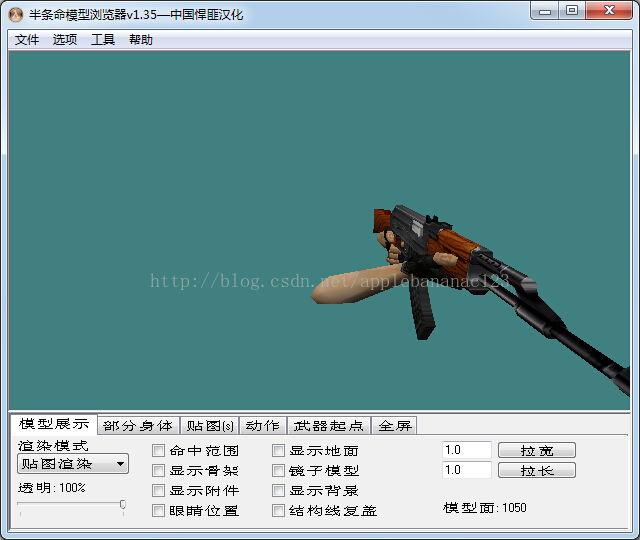This screenshot has width=640, height=540.
Task: Expand the 贴图渲染 render mode dropdown
Action: 73,464
